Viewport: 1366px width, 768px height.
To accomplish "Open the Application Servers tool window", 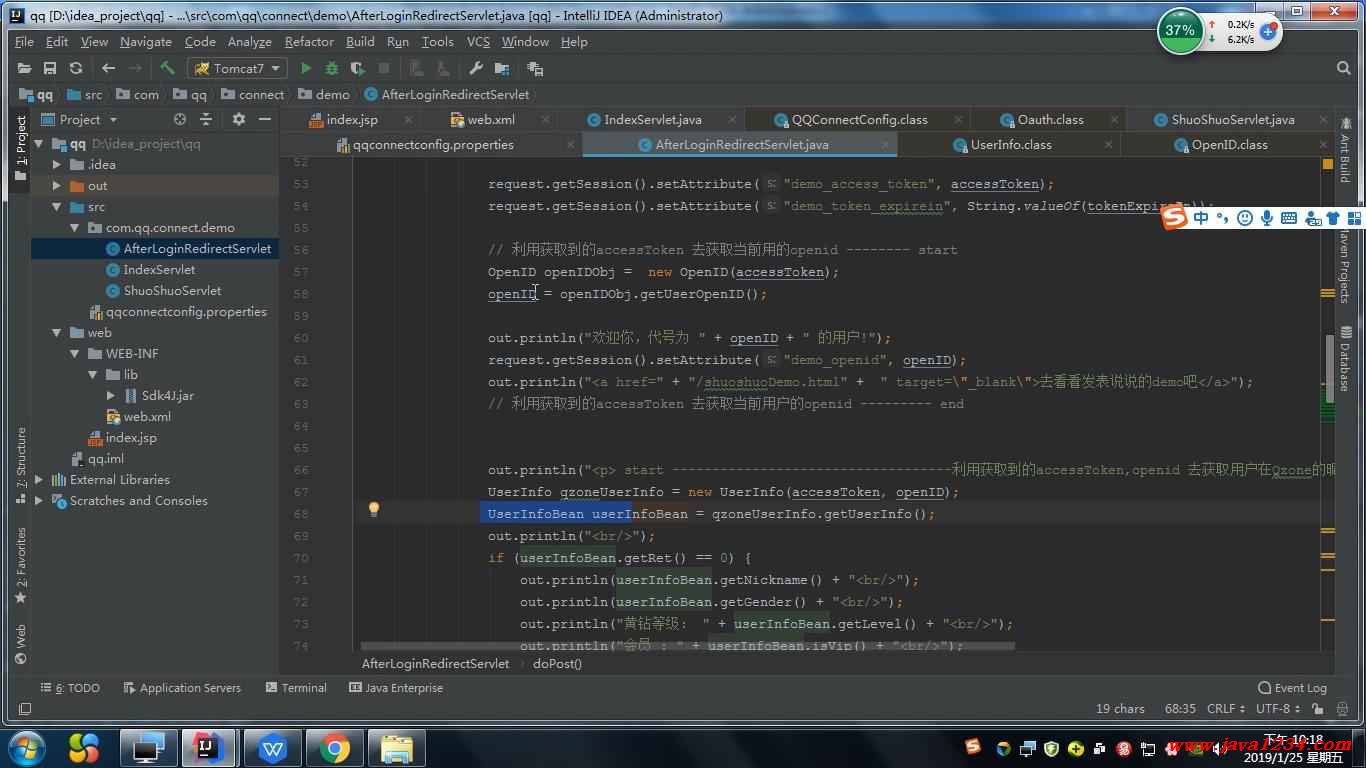I will click(x=182, y=688).
